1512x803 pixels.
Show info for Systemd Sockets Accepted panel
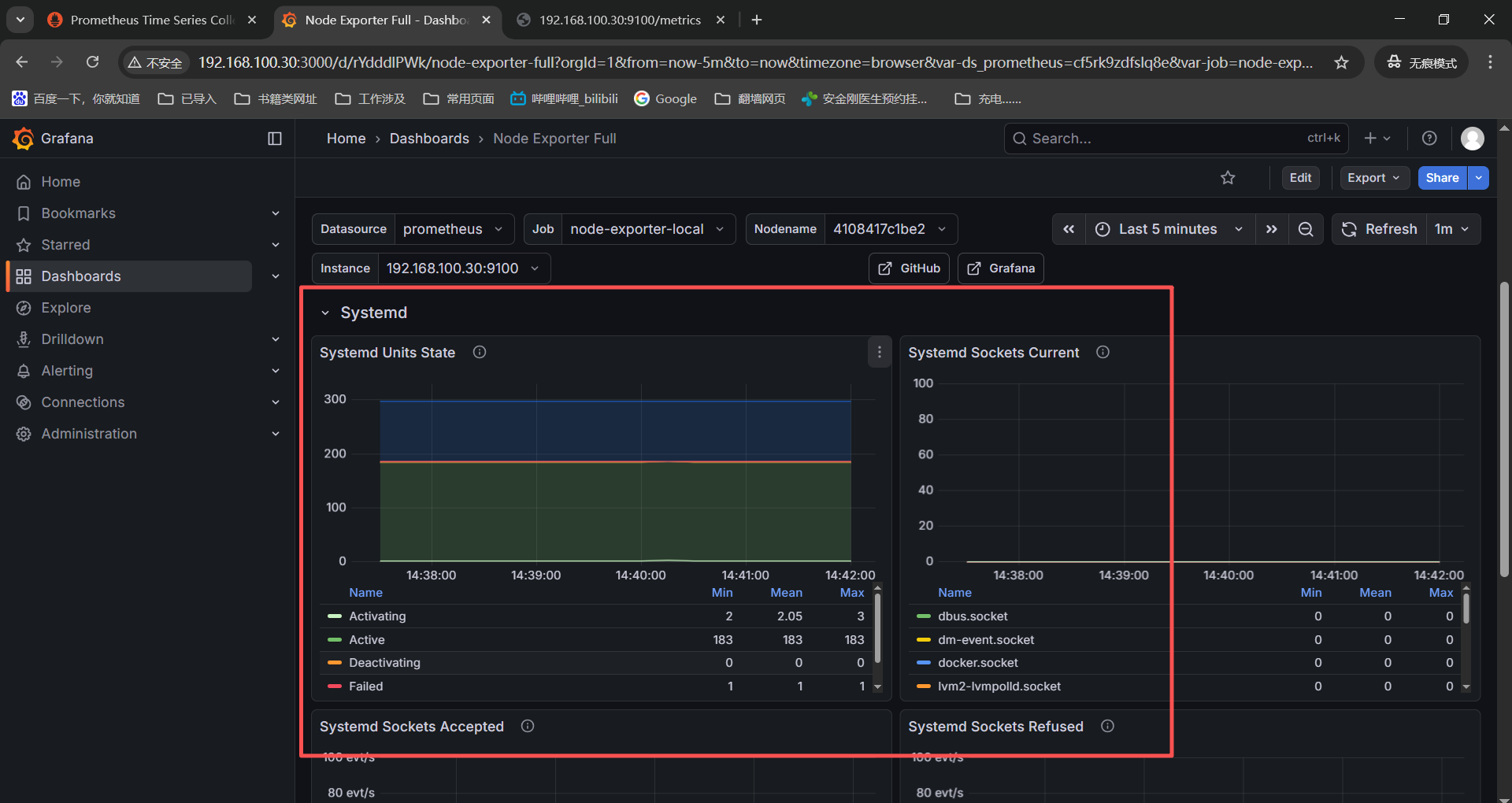pos(528,727)
